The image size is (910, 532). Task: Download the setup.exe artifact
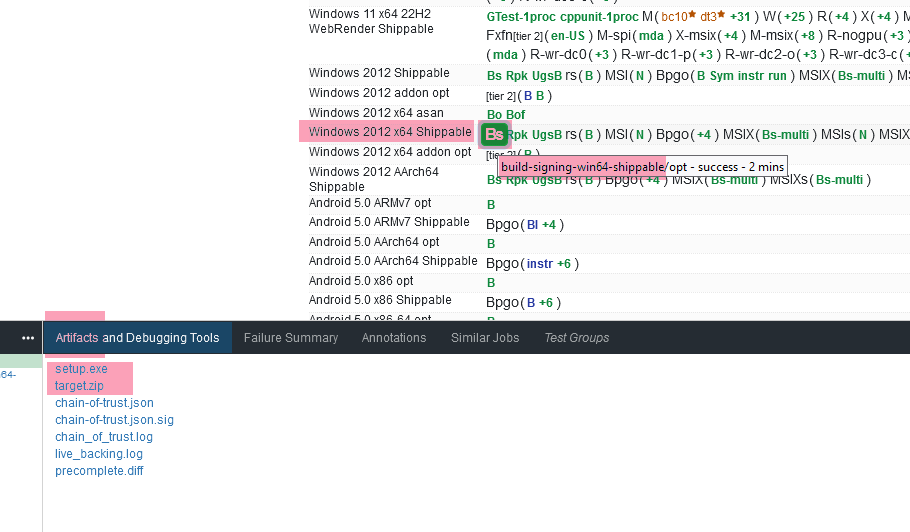(81, 369)
